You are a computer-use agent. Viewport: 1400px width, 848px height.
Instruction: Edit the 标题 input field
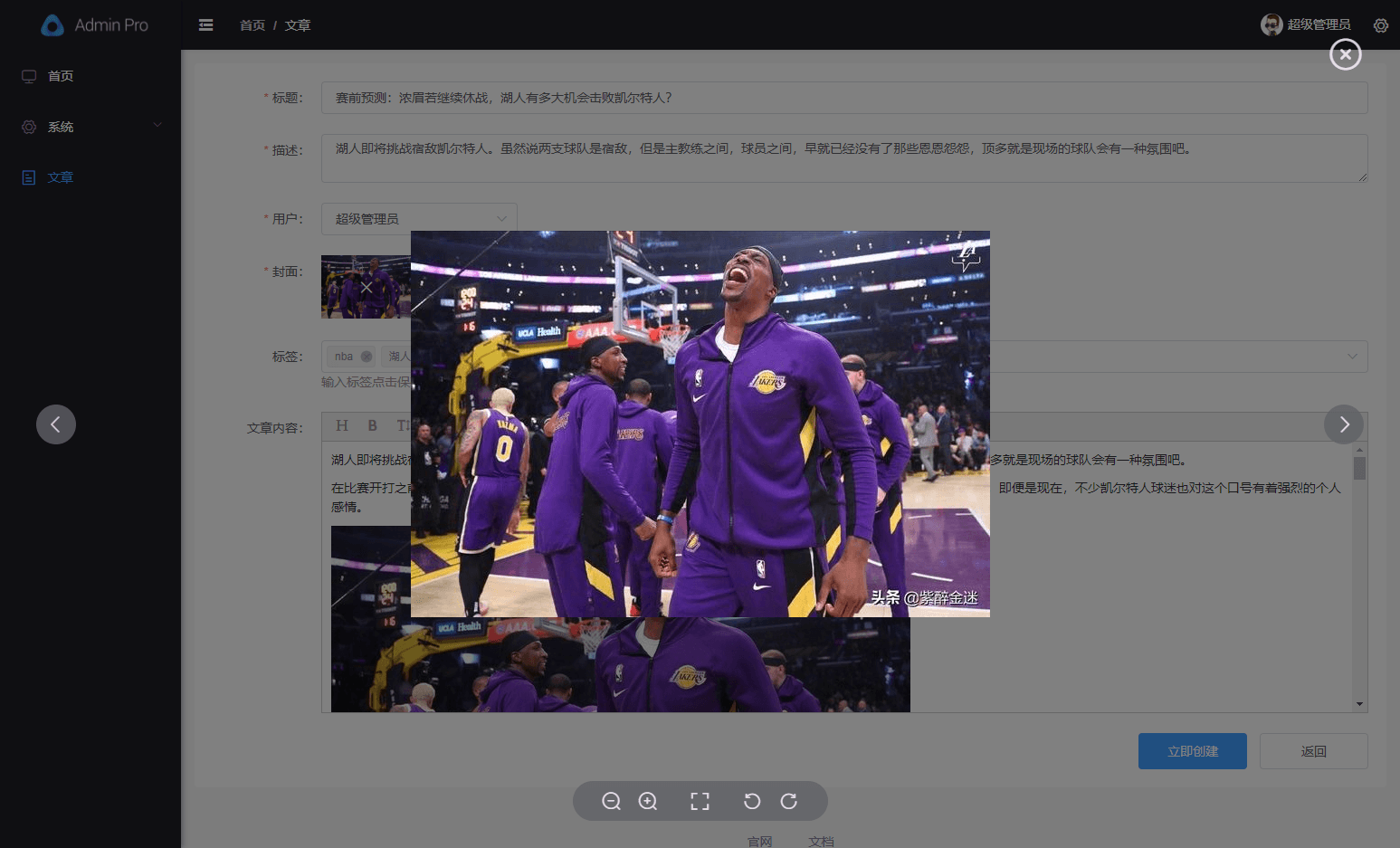coord(844,98)
